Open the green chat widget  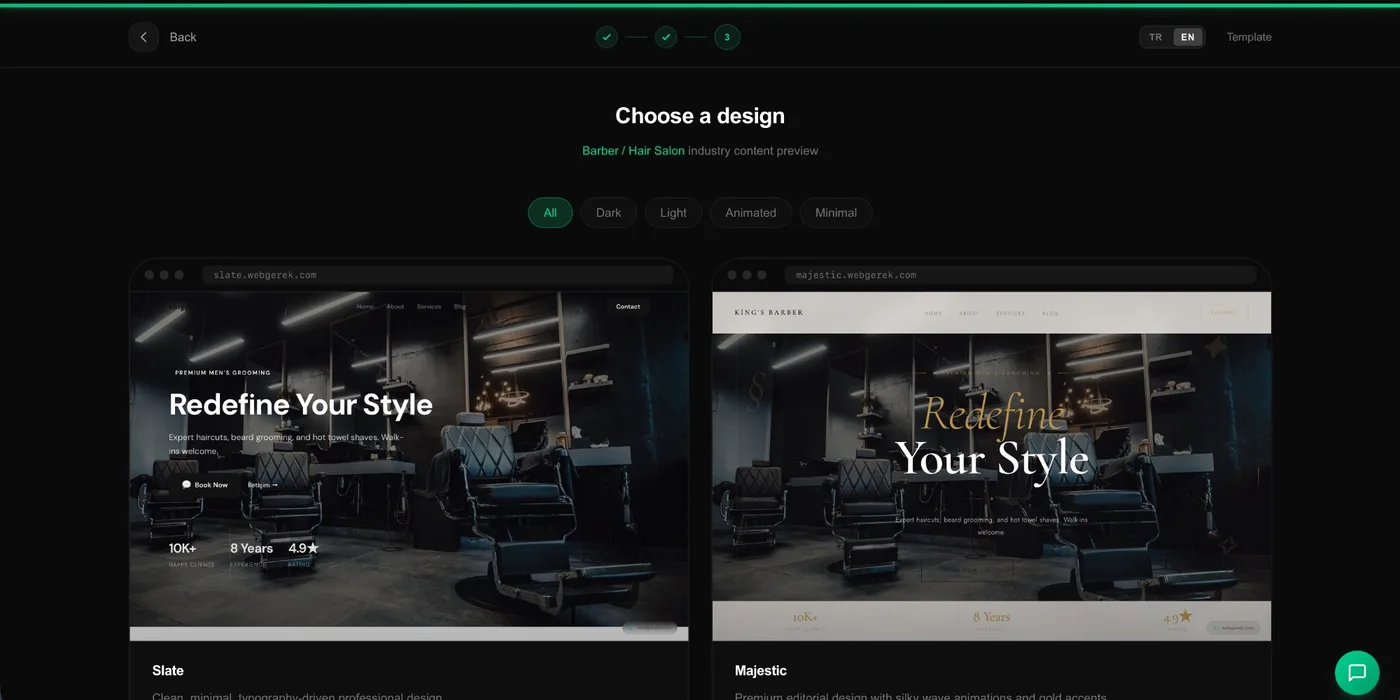[x=1357, y=672]
